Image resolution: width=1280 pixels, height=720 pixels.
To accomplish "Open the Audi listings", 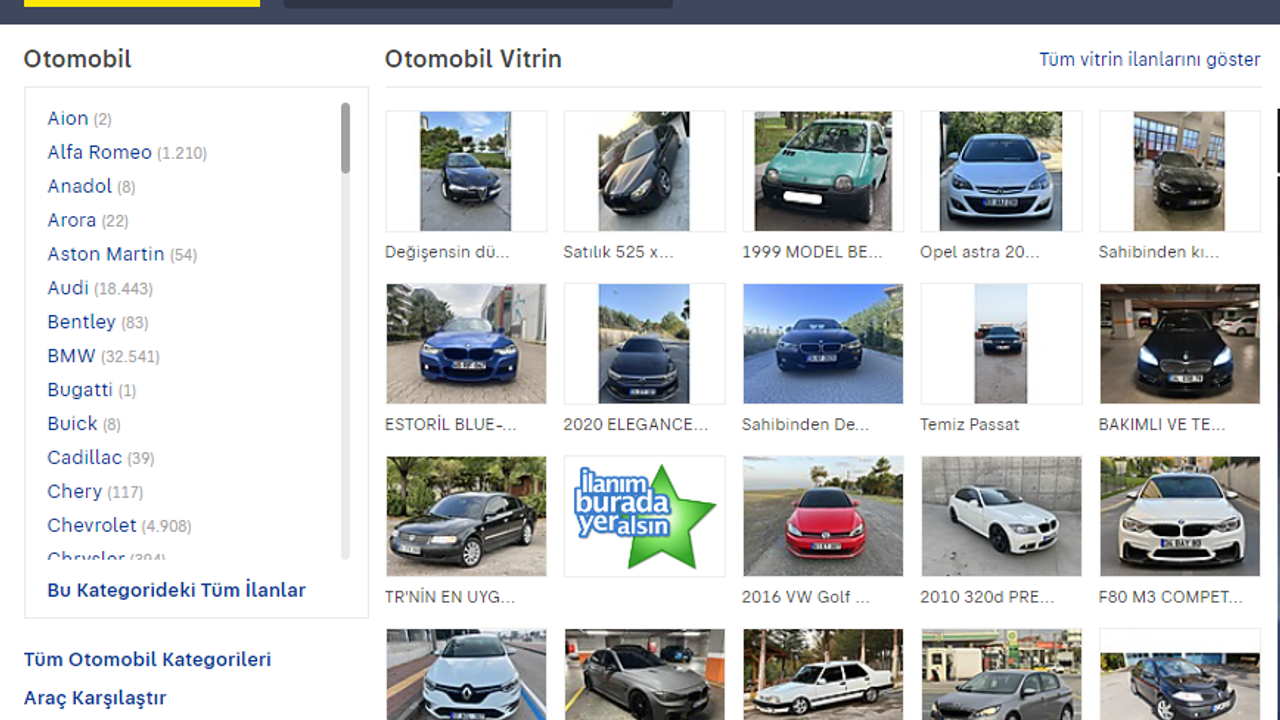I will (x=67, y=288).
